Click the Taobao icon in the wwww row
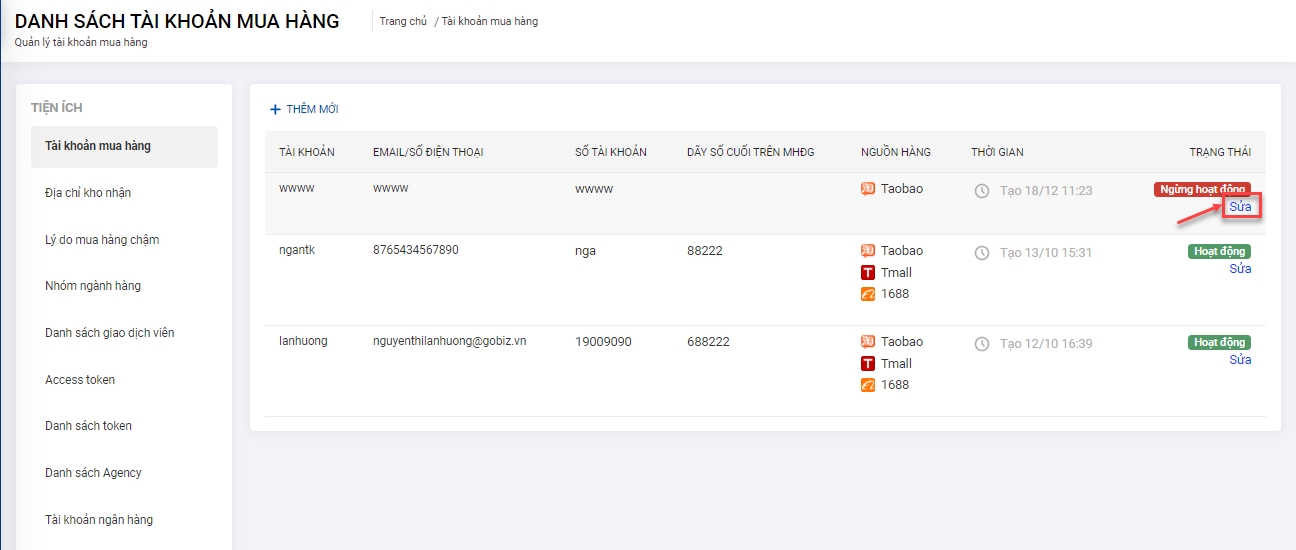 [x=868, y=189]
